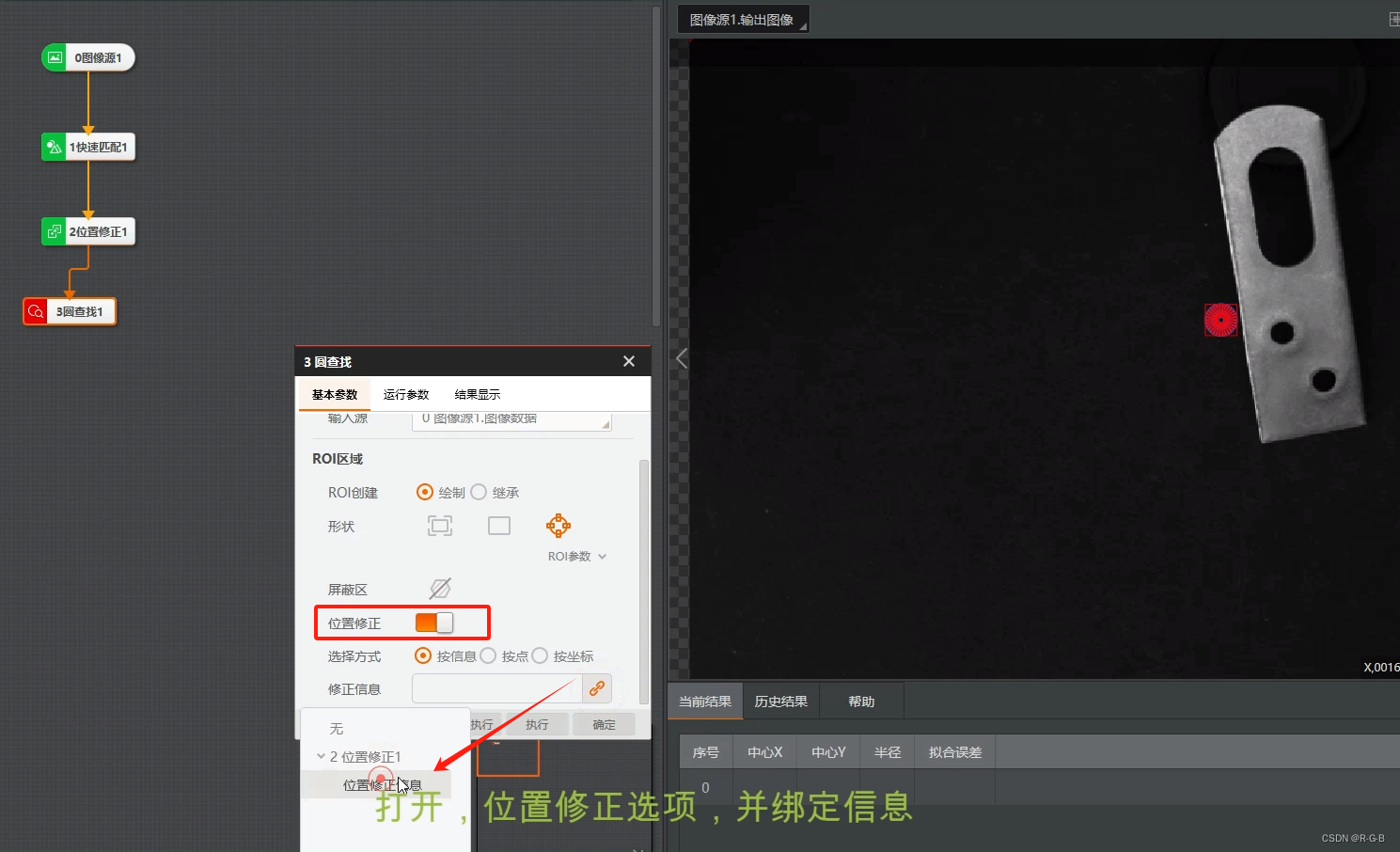Click the 执行 execute button
The height and width of the screenshot is (852, 1400).
click(x=537, y=724)
